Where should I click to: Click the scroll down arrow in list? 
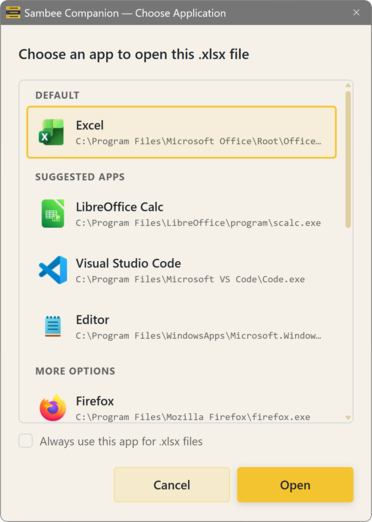click(x=348, y=418)
